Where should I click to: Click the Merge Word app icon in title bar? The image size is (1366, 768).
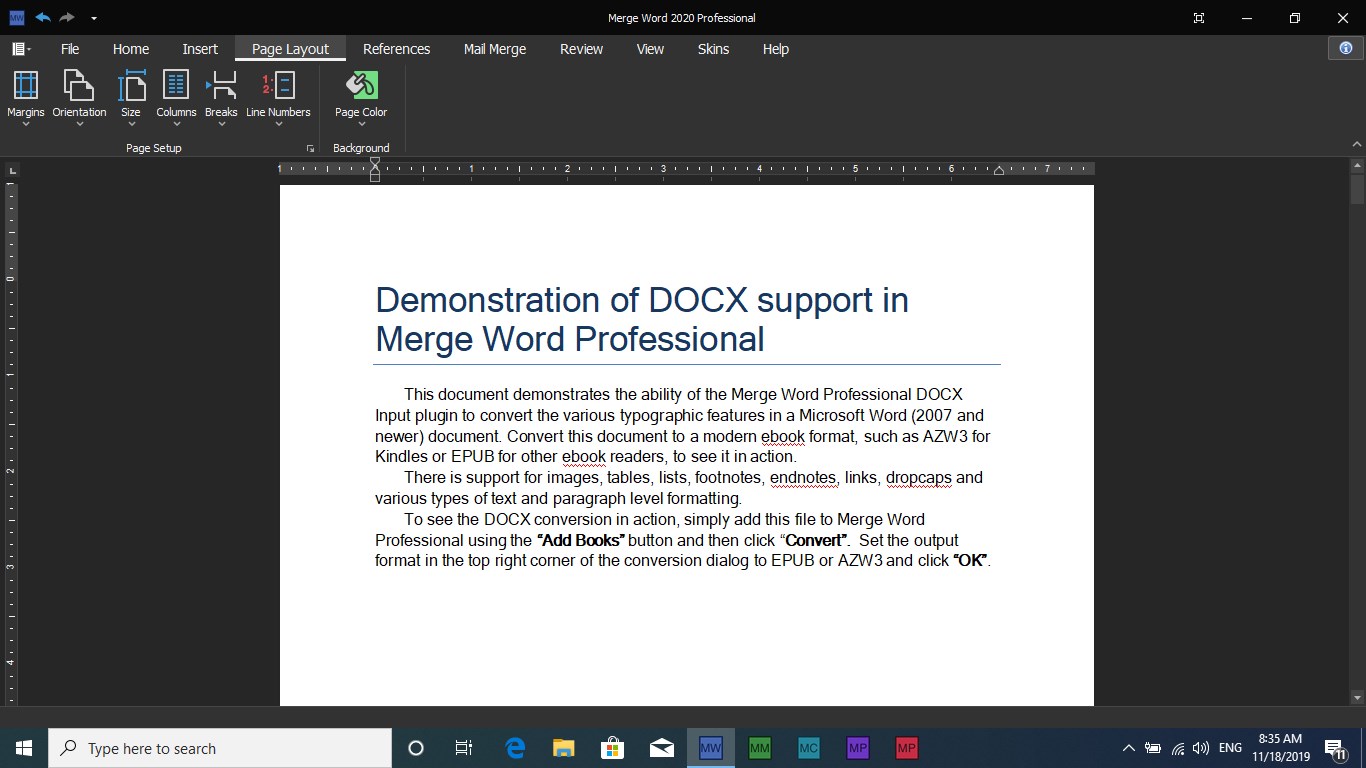pyautogui.click(x=16, y=17)
